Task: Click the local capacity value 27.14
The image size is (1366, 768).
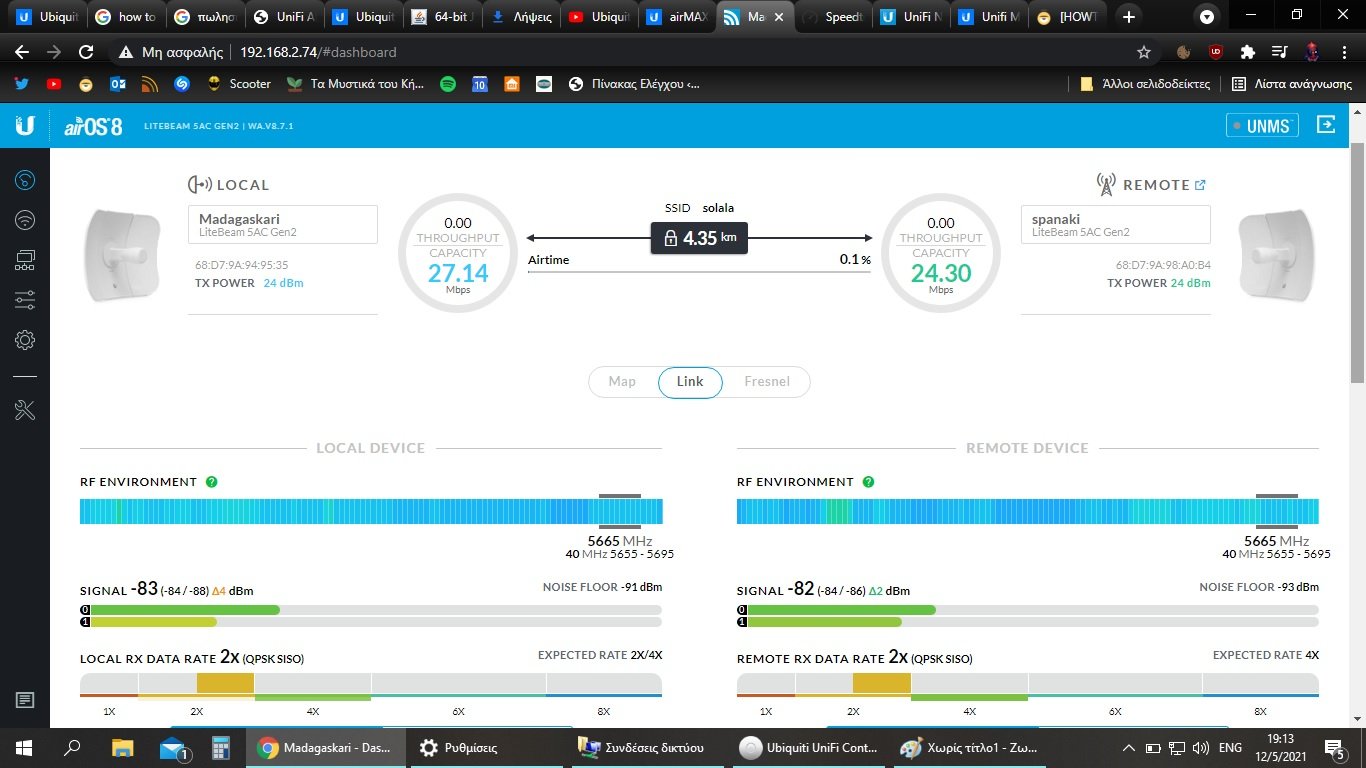Action: tap(458, 273)
